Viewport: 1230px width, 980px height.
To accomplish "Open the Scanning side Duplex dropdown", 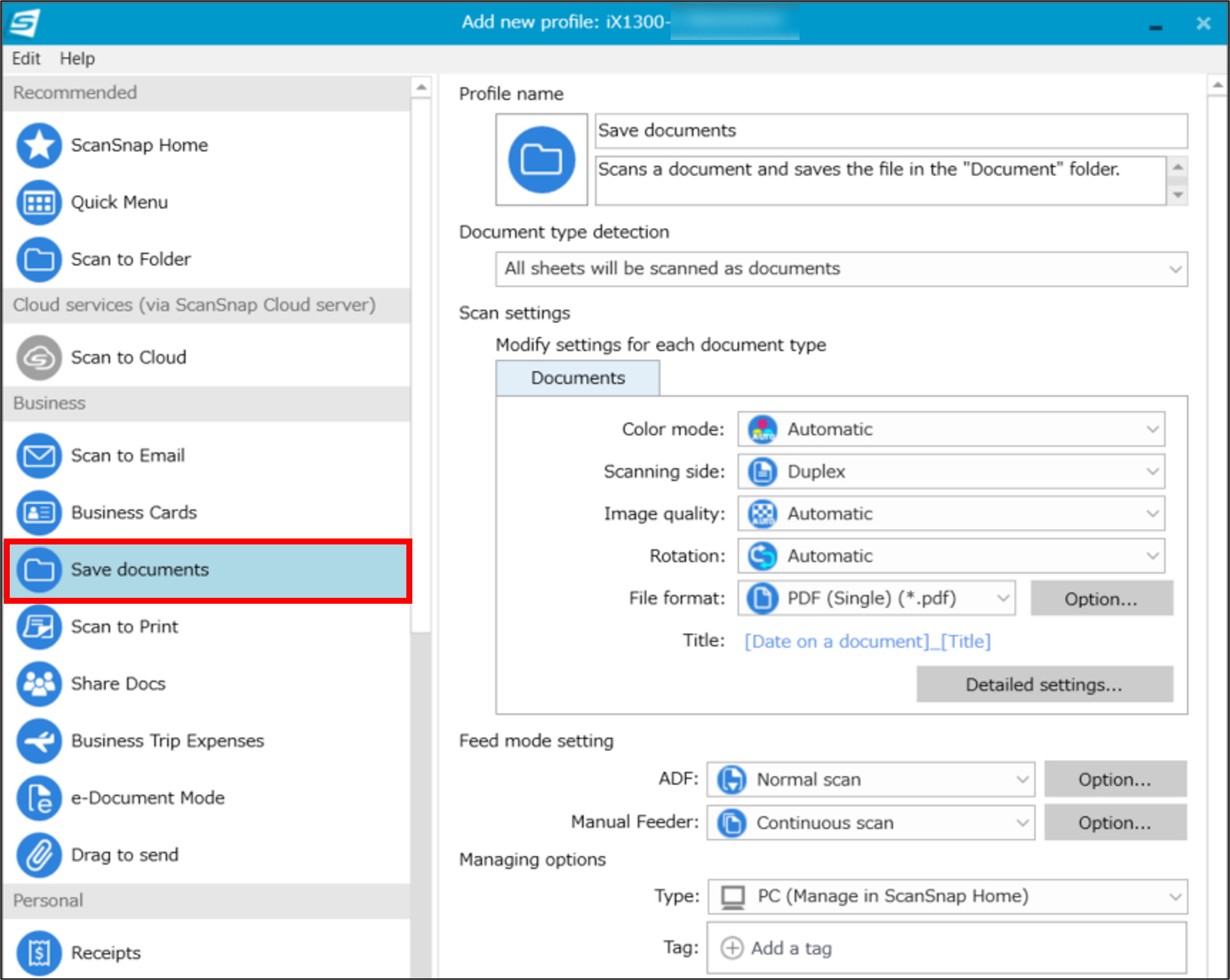I will (950, 472).
